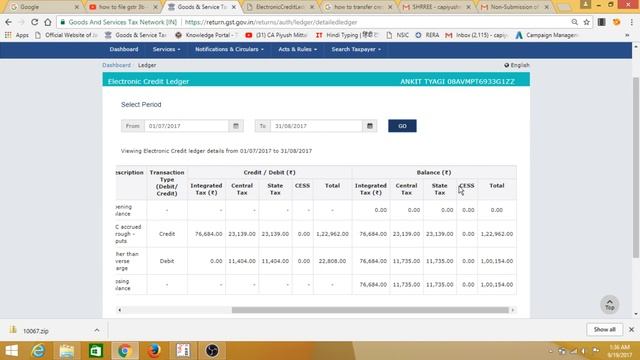640x360 pixels.
Task: Open the RERA bookmark
Action: tap(427, 35)
